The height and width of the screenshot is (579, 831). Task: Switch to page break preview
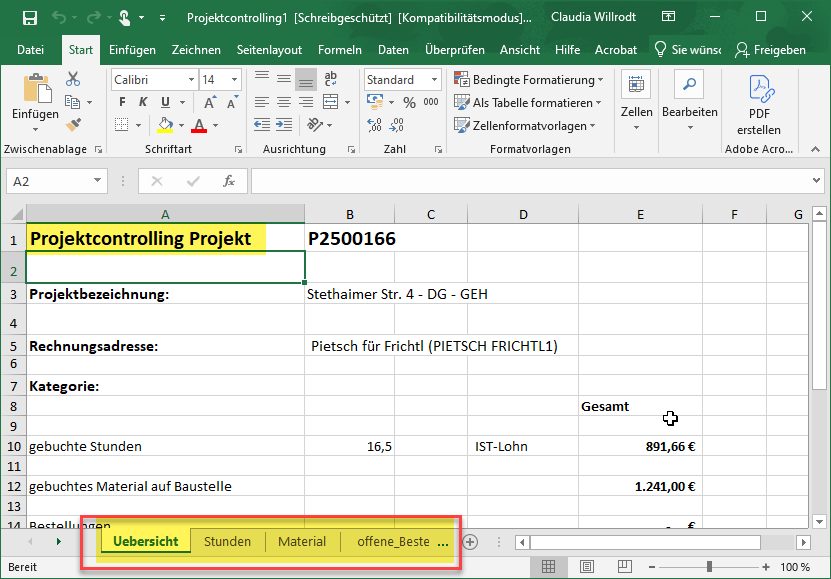pyautogui.click(x=624, y=567)
